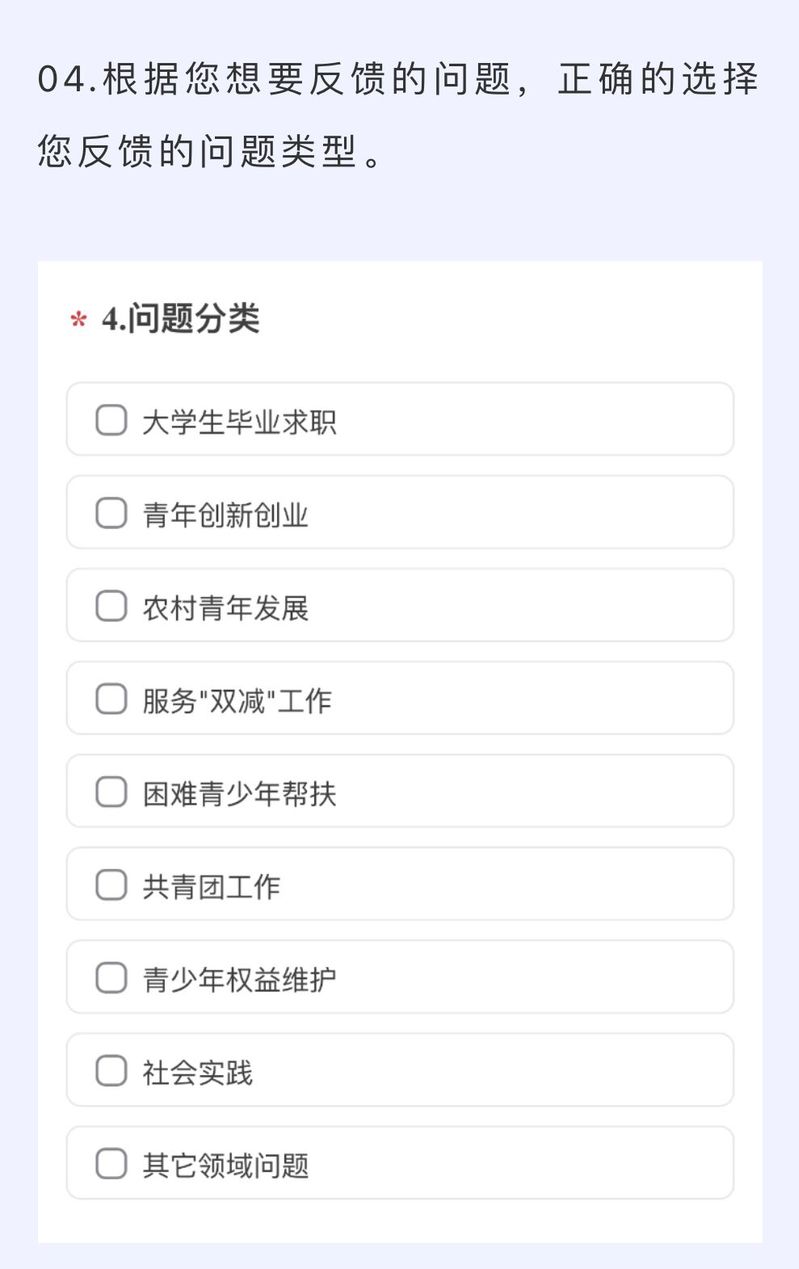Click the 服务"双减"工作 label text

click(x=236, y=700)
